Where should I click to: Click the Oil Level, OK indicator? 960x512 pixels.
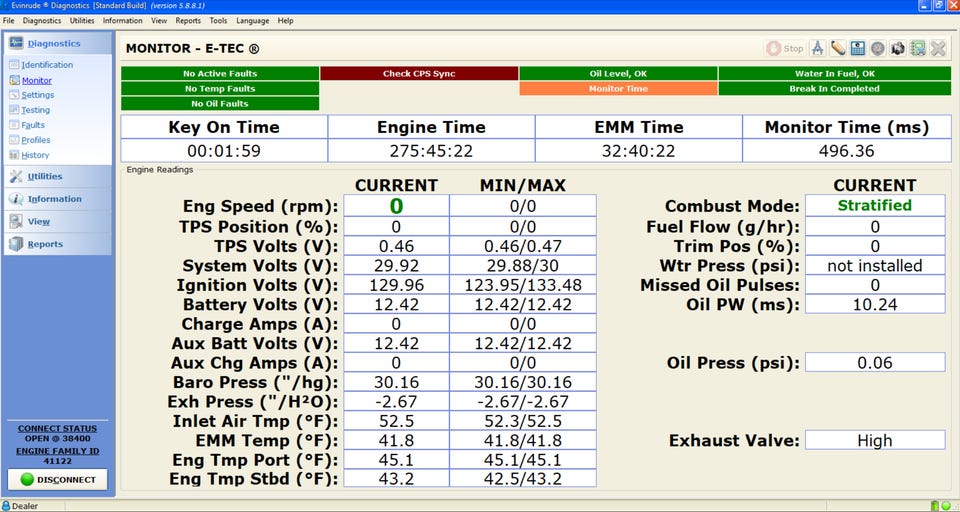click(x=618, y=73)
